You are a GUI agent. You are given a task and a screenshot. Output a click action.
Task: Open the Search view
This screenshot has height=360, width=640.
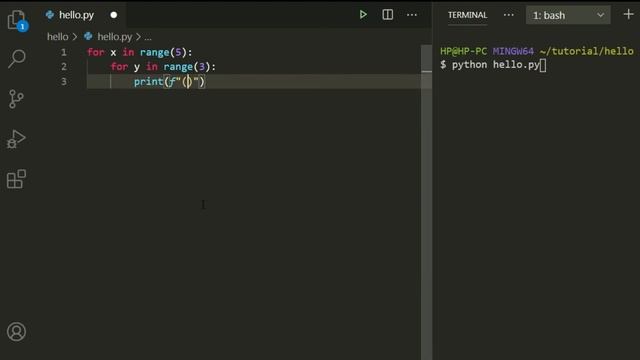point(17,59)
